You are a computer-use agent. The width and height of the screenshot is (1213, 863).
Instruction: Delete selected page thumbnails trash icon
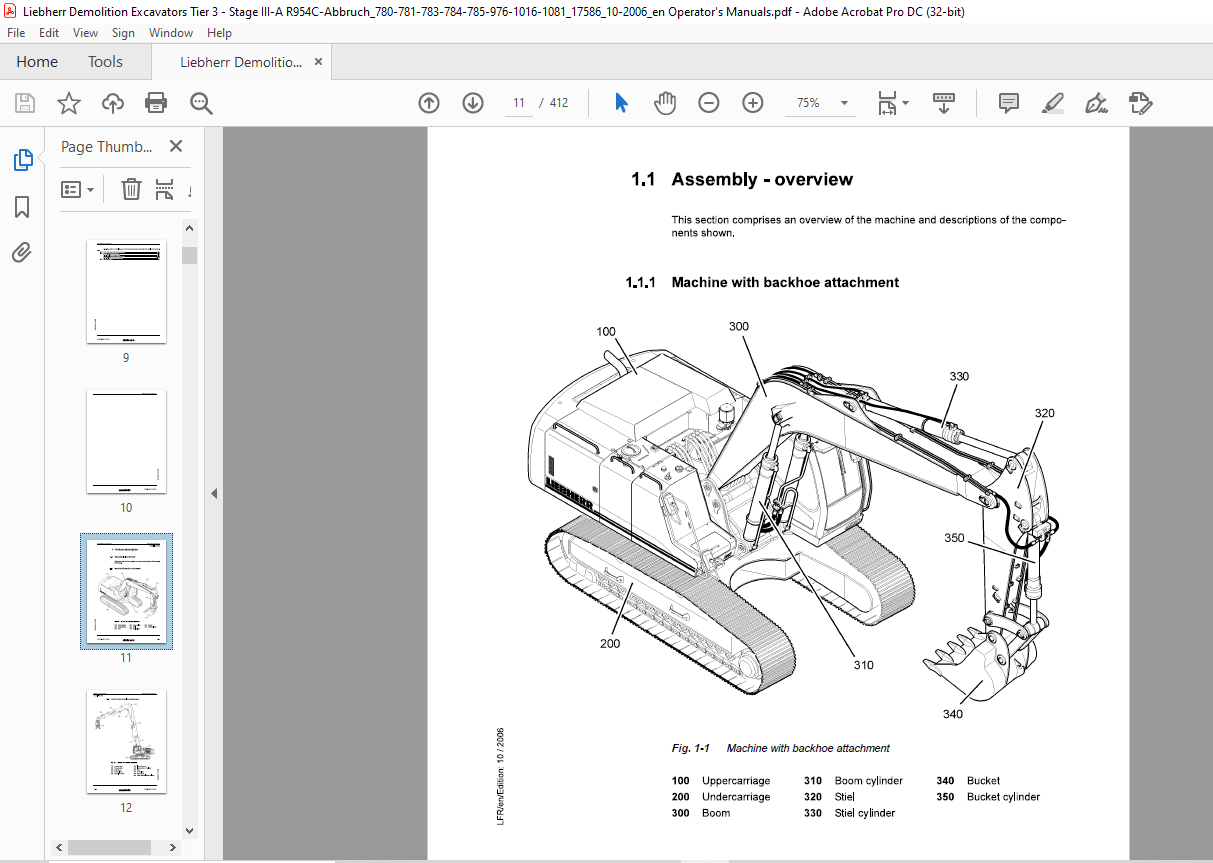click(x=131, y=189)
